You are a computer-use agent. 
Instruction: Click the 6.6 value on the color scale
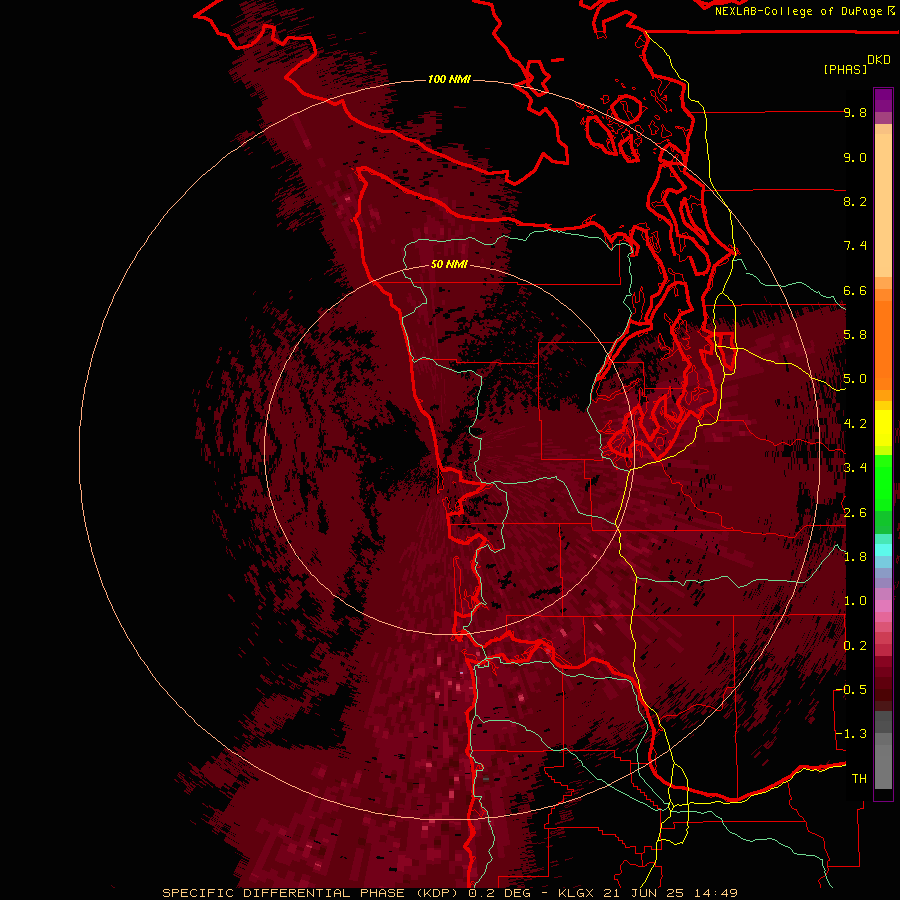coord(855,290)
